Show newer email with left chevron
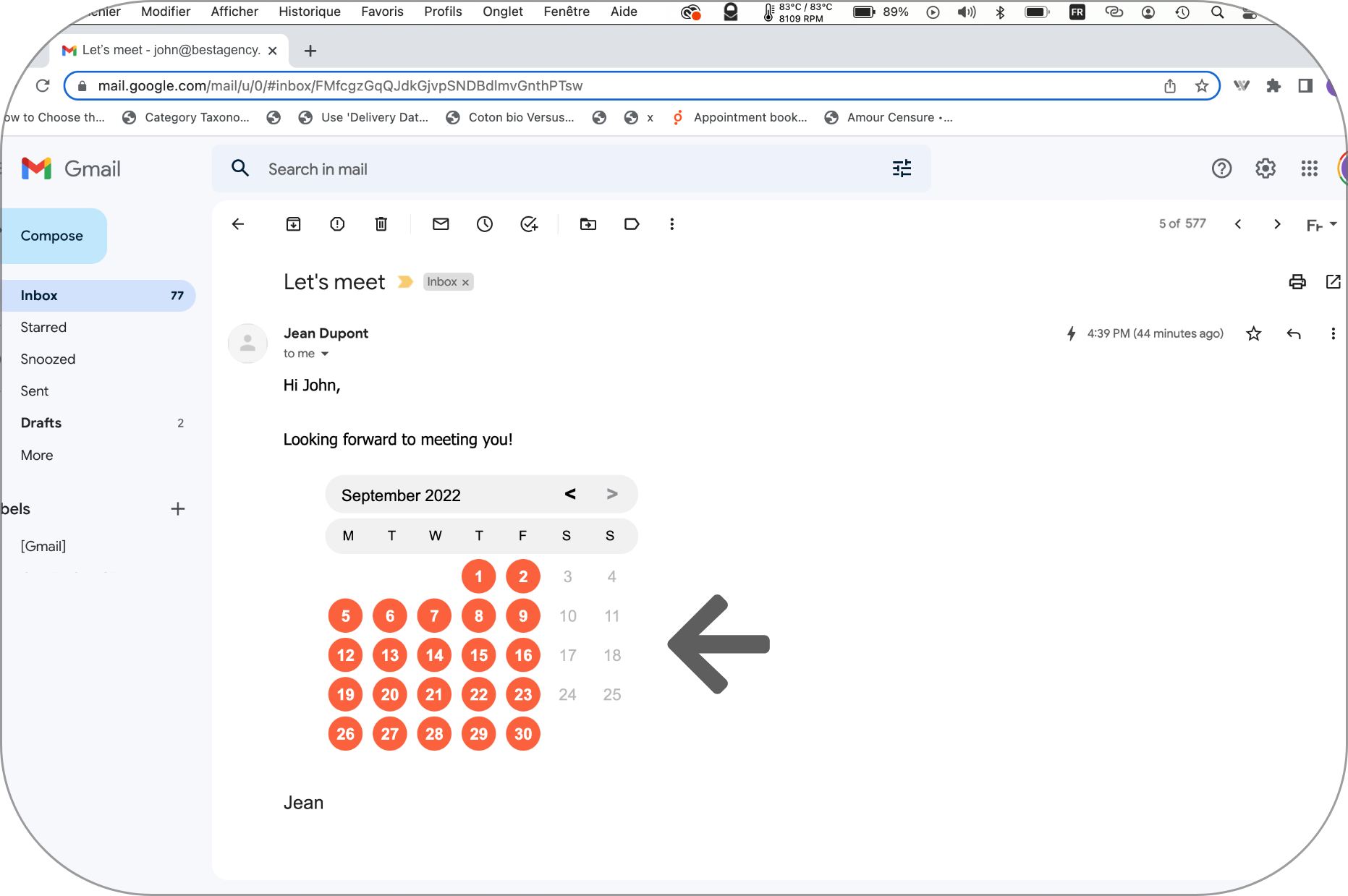Viewport: 1348px width, 896px height. 1238,224
